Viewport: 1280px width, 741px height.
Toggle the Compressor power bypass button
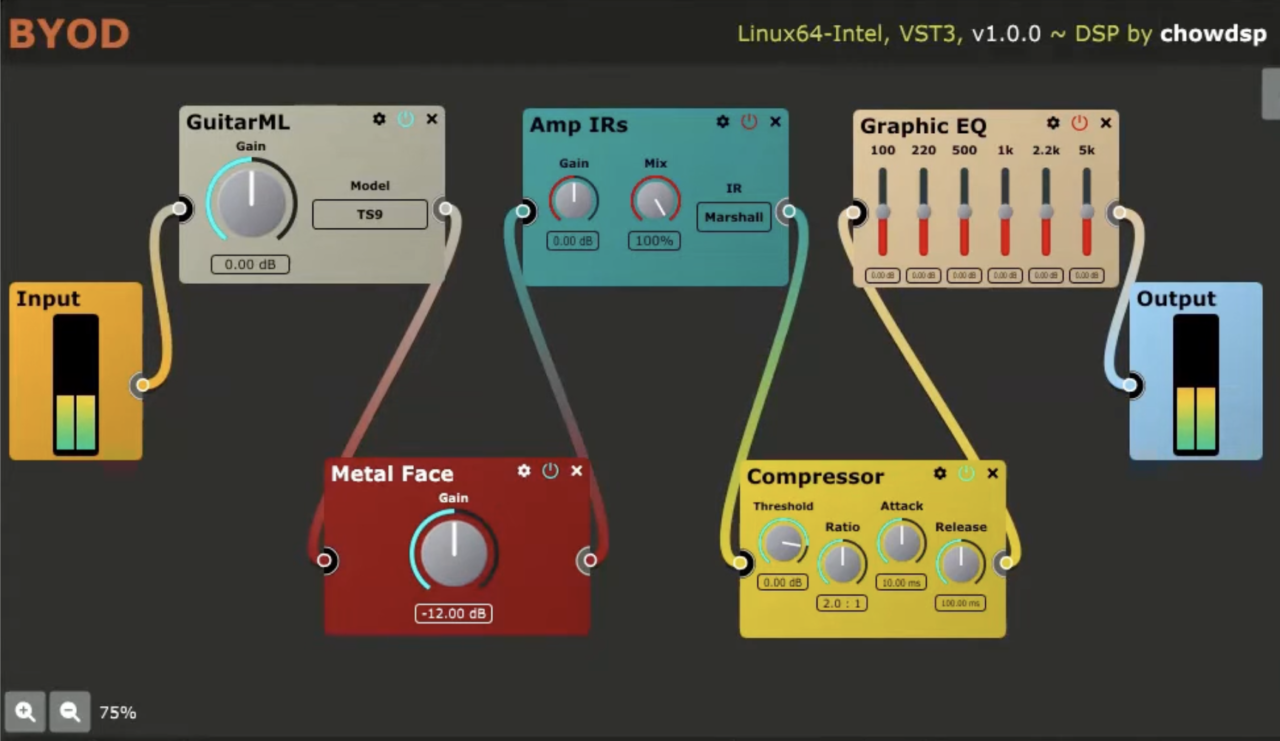966,474
